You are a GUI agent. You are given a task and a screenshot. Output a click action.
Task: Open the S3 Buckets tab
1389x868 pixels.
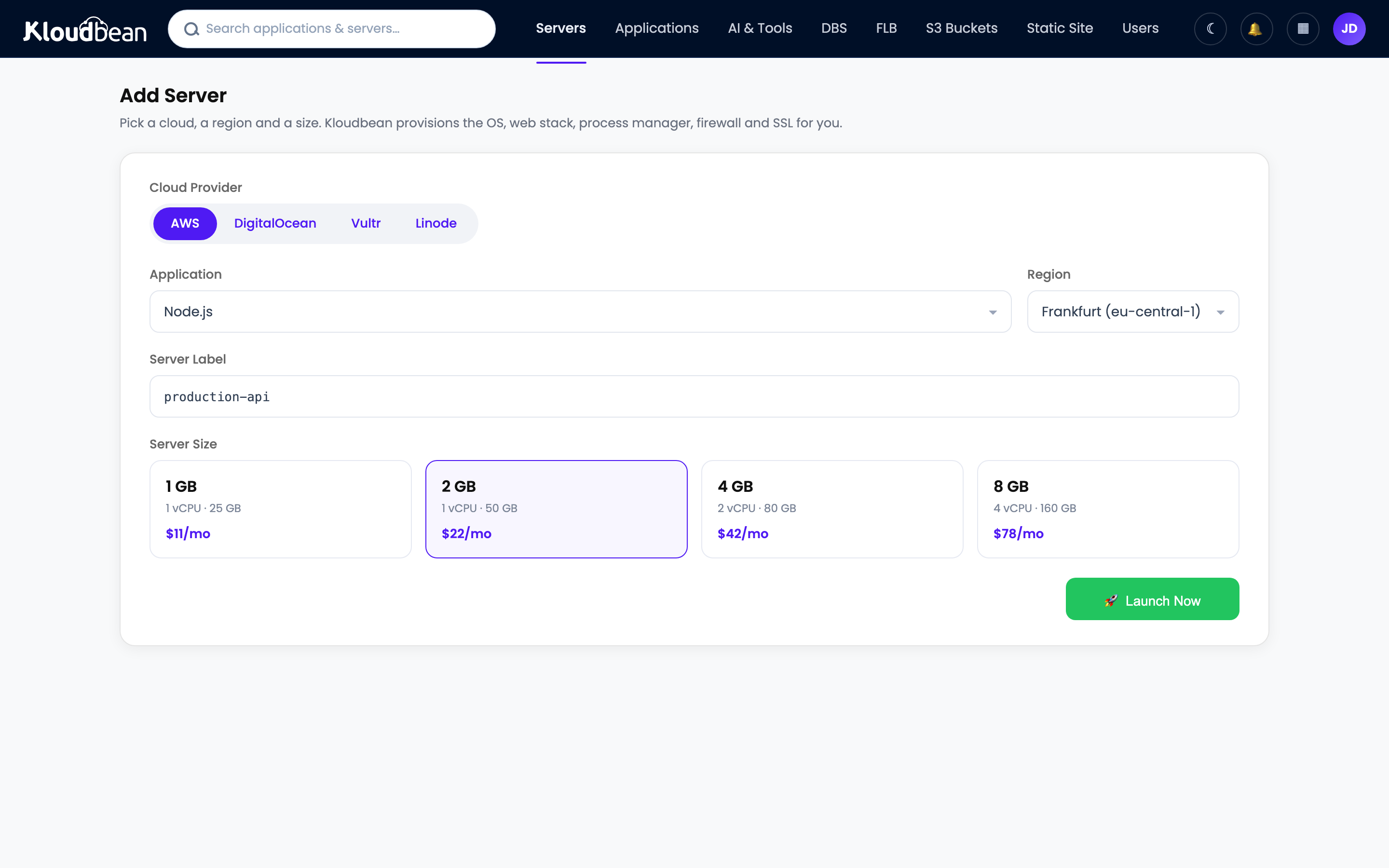pyautogui.click(x=961, y=29)
